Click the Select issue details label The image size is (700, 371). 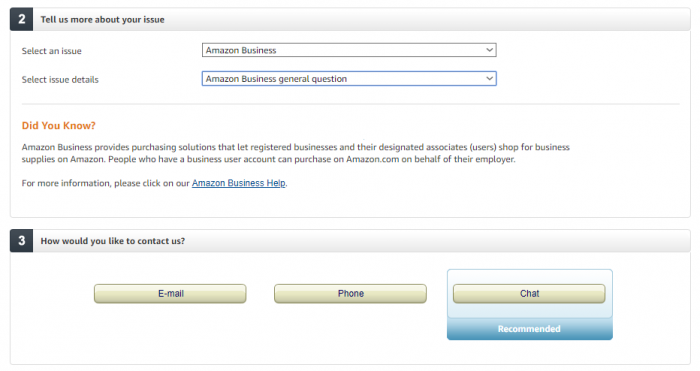tap(60, 79)
